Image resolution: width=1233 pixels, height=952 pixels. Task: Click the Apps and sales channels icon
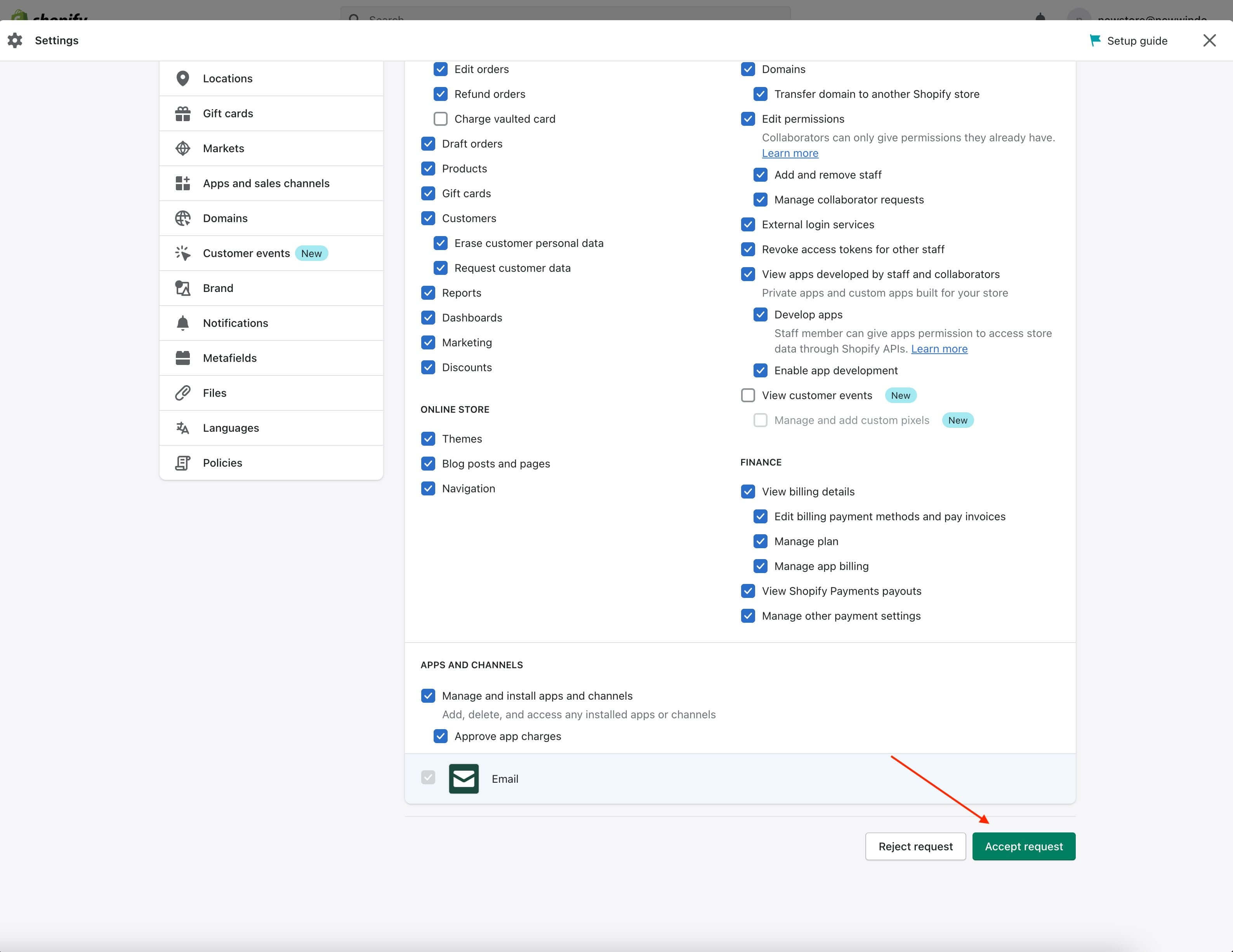click(182, 184)
